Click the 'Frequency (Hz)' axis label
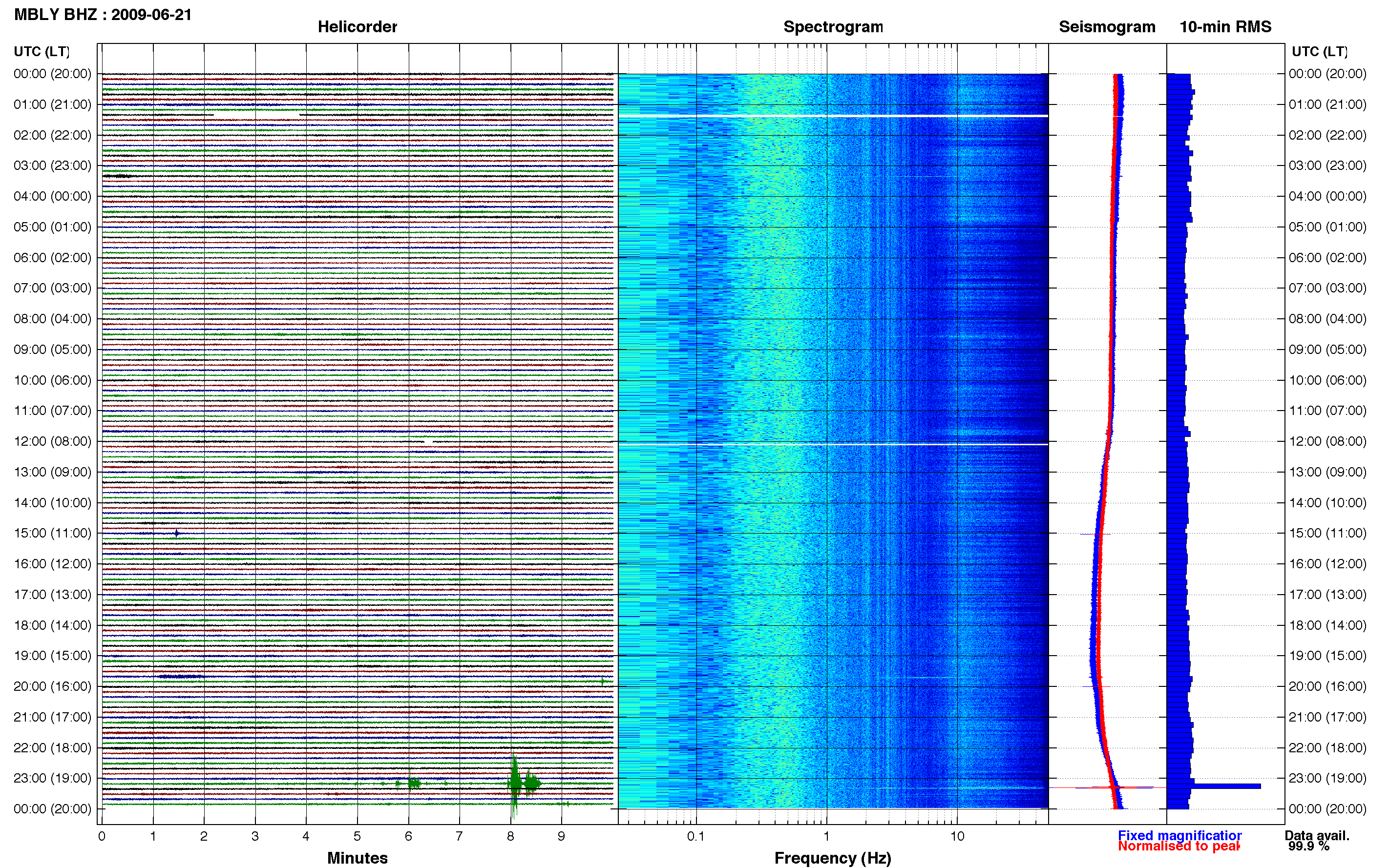This screenshot has height=868, width=1389. [833, 858]
